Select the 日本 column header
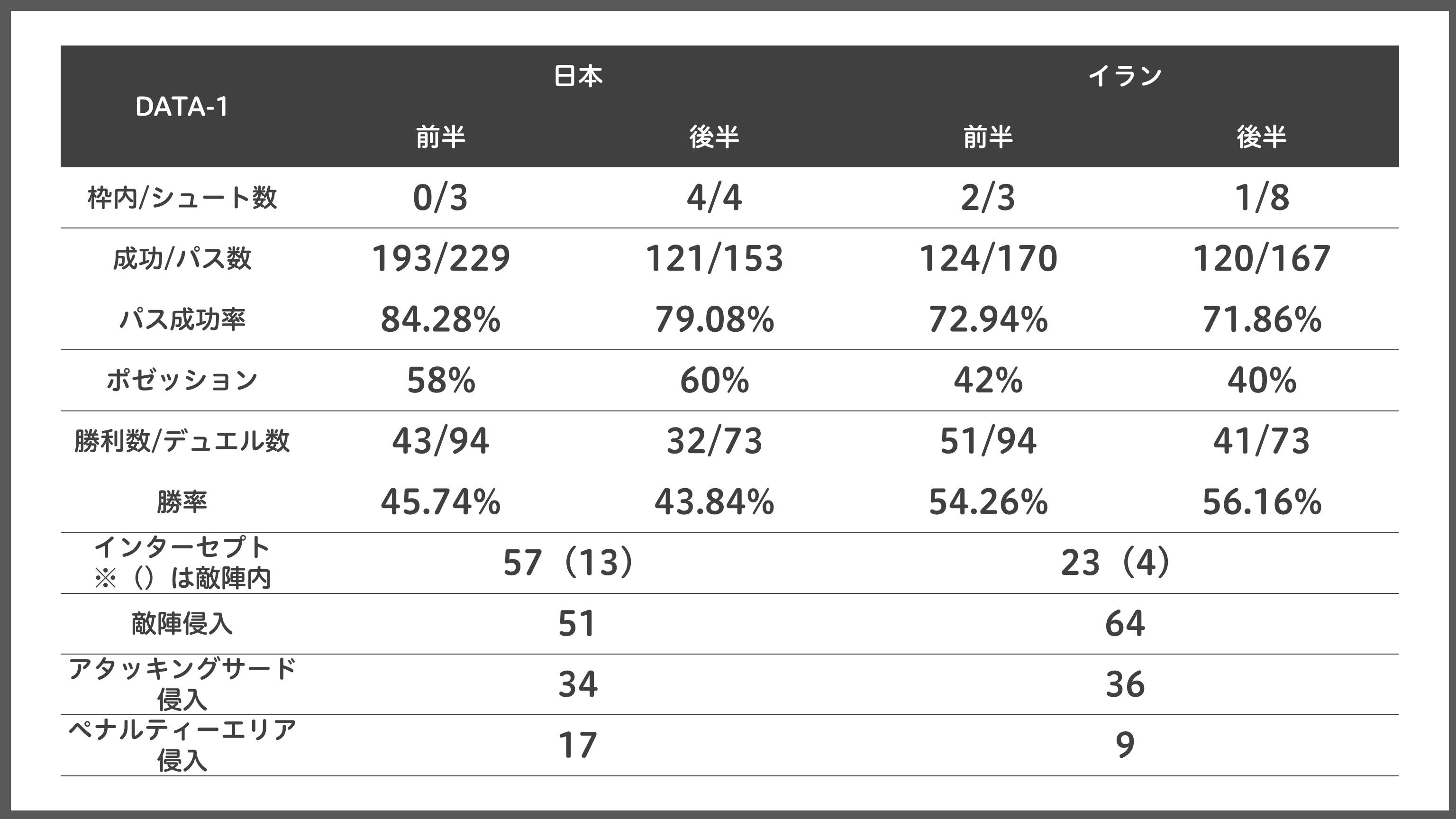The height and width of the screenshot is (819, 1456). pos(578,76)
